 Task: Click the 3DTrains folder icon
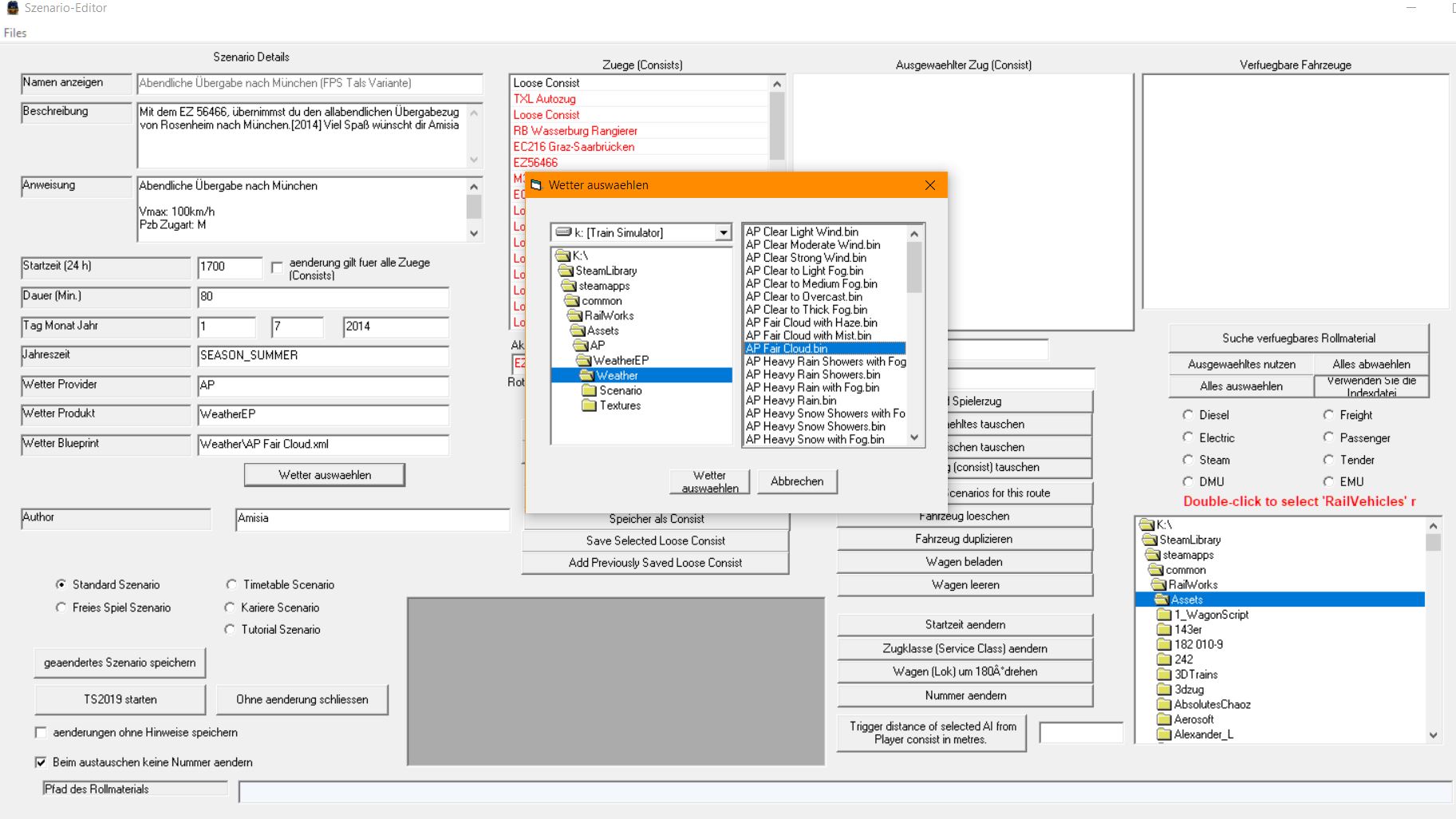(1164, 675)
